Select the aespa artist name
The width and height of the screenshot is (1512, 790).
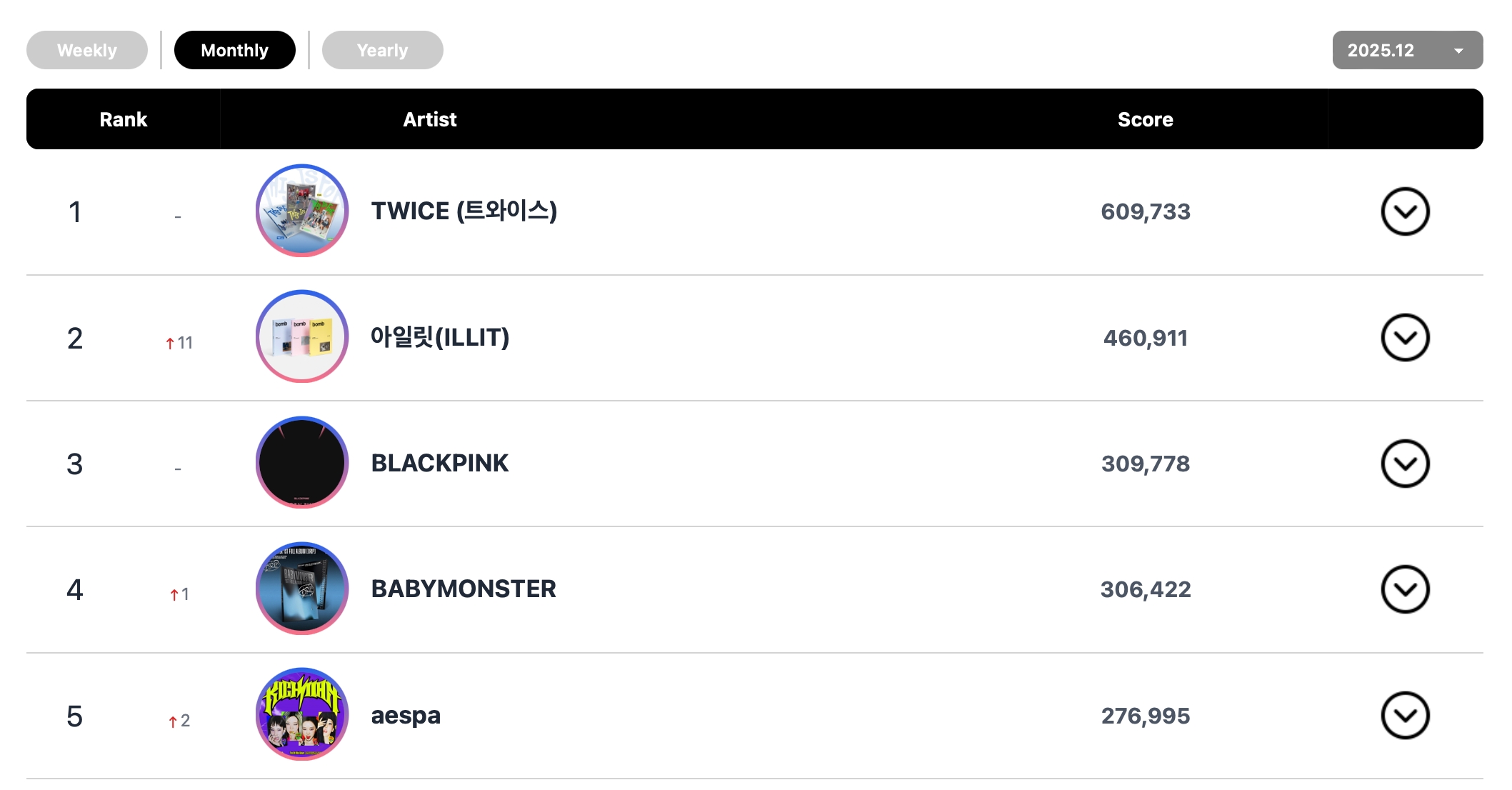(x=405, y=715)
